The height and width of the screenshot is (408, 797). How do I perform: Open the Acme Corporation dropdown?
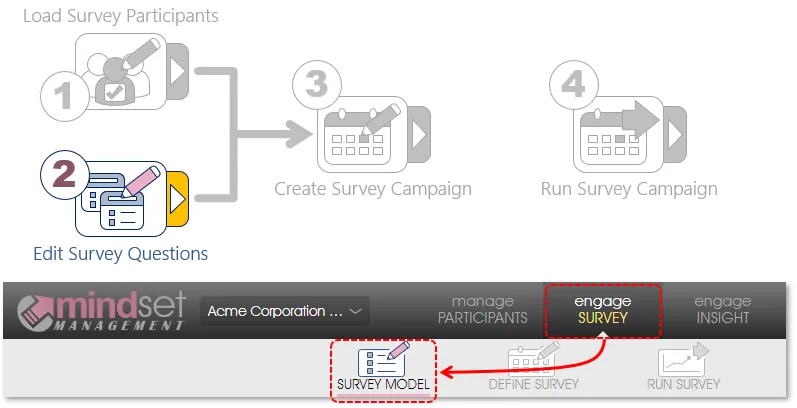[x=285, y=311]
